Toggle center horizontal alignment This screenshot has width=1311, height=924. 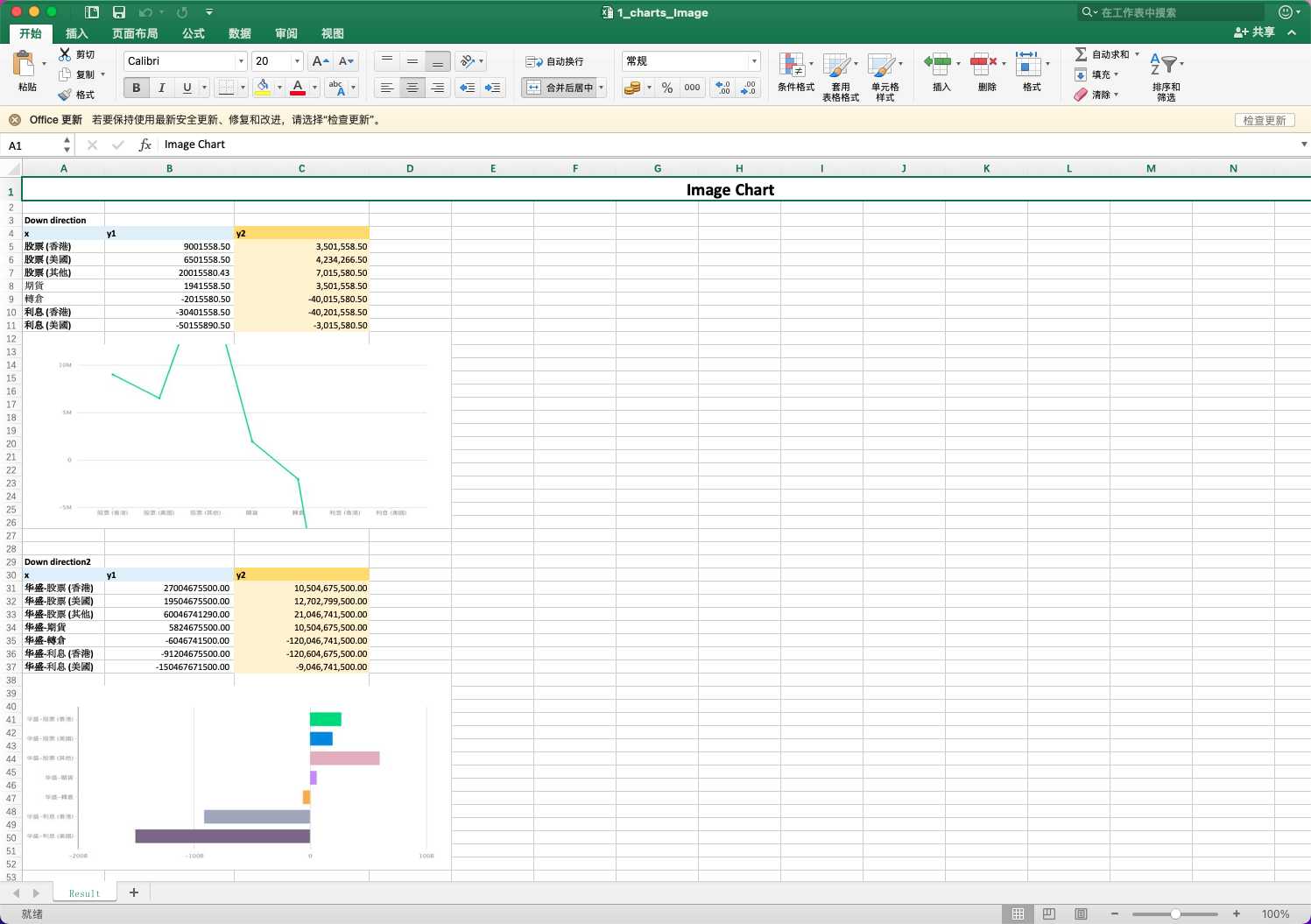point(412,88)
